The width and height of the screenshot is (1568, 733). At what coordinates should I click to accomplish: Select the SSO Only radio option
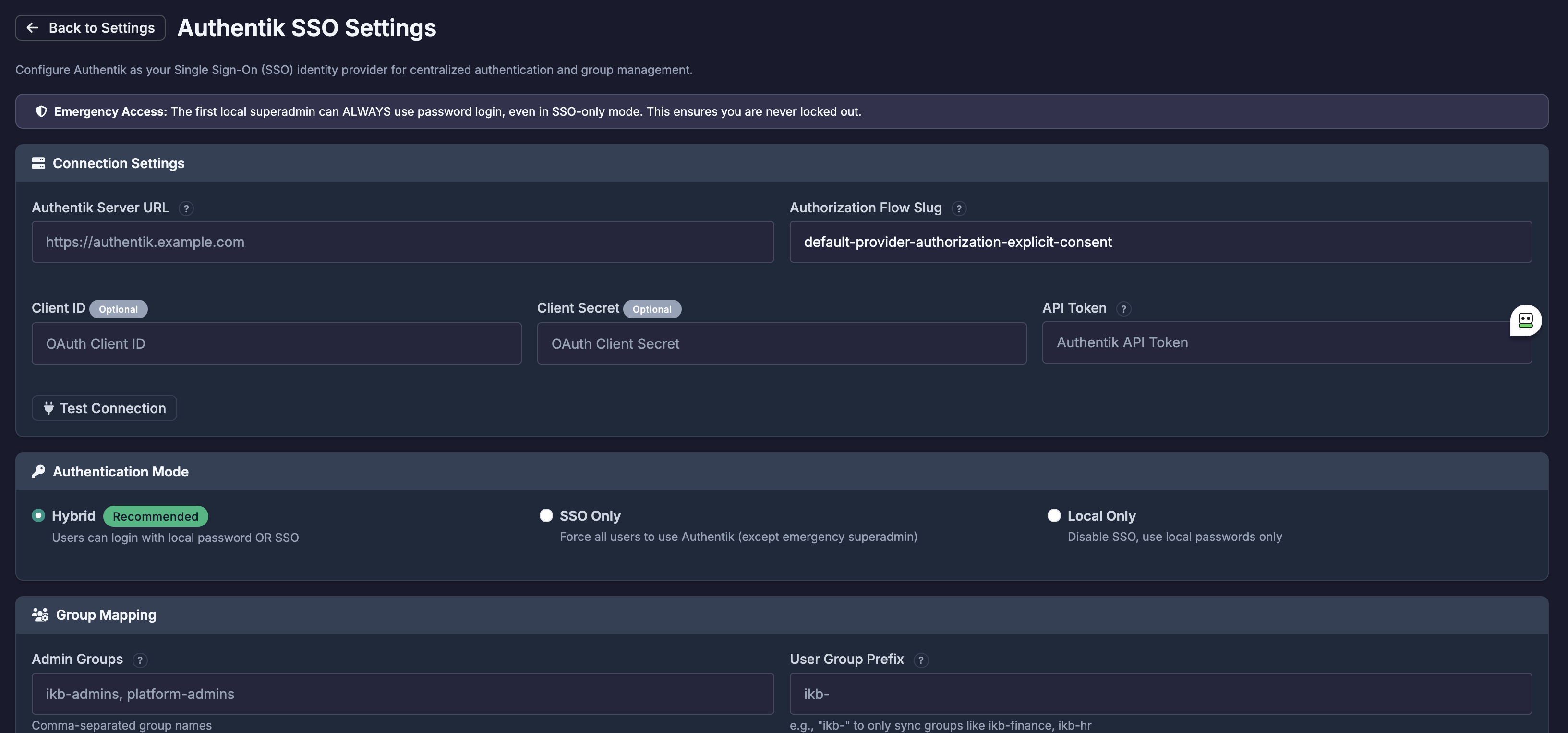pyautogui.click(x=546, y=516)
